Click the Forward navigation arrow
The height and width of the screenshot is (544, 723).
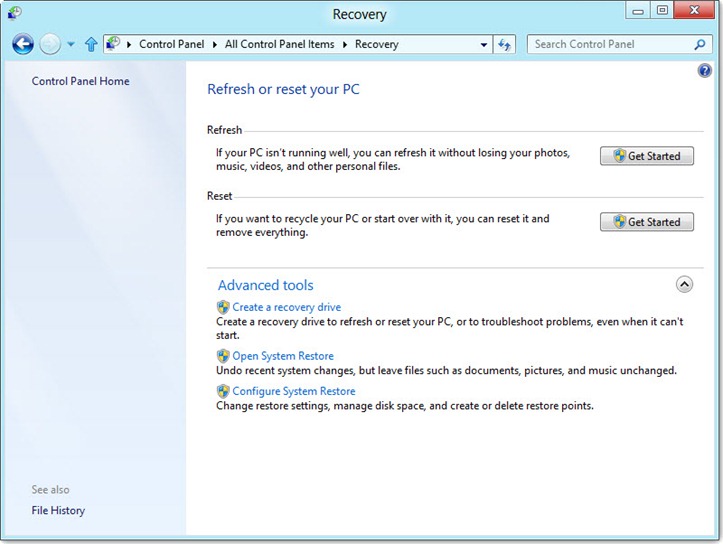coord(50,44)
